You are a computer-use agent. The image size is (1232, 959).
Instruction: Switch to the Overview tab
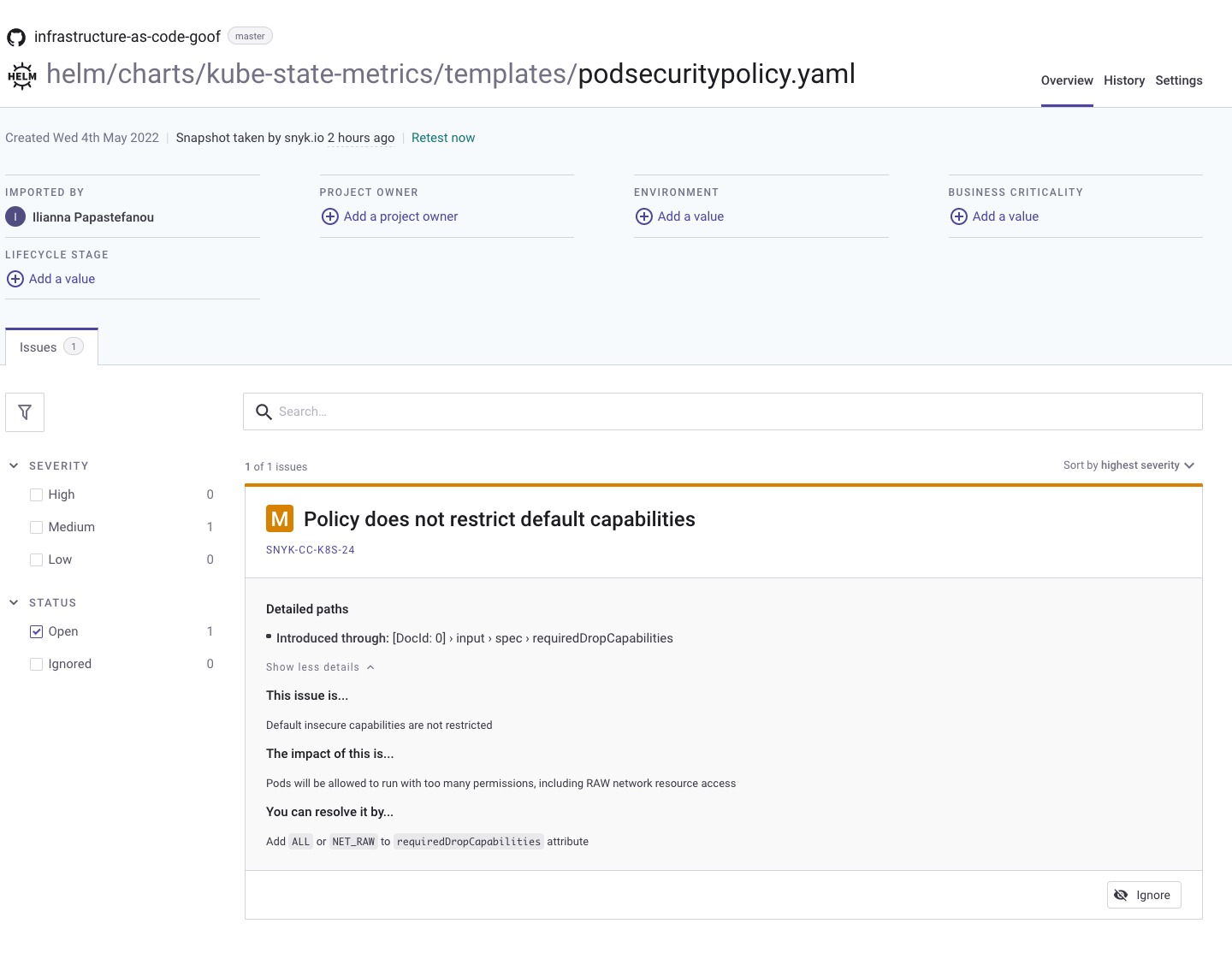pos(1067,80)
